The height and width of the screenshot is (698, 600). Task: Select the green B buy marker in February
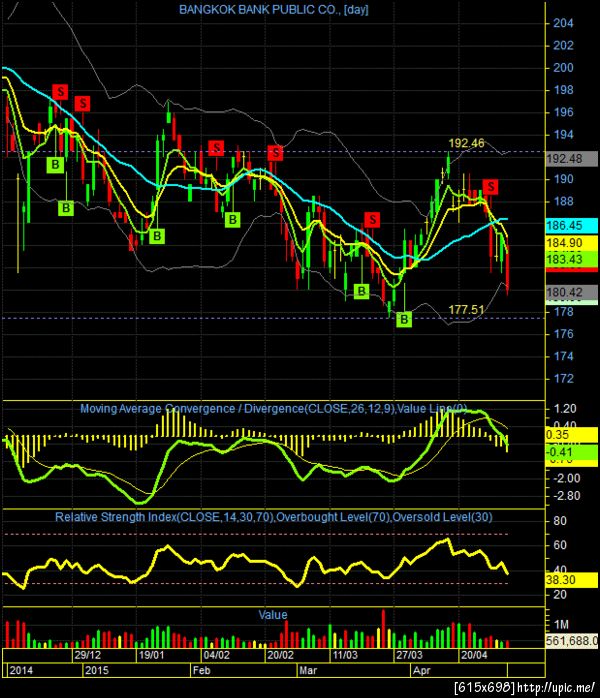click(232, 219)
